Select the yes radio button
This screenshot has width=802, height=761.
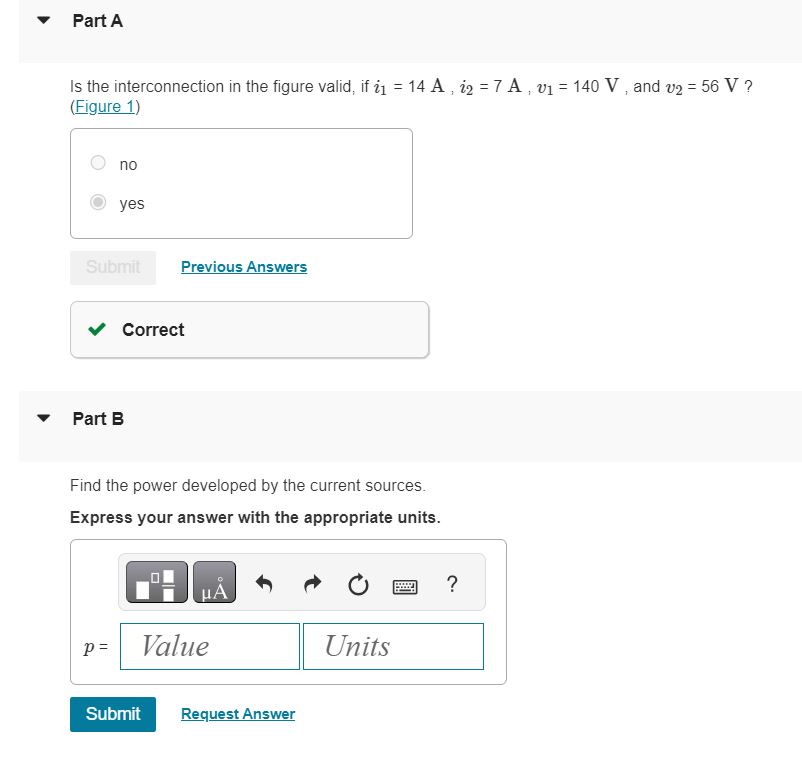[x=97, y=201]
